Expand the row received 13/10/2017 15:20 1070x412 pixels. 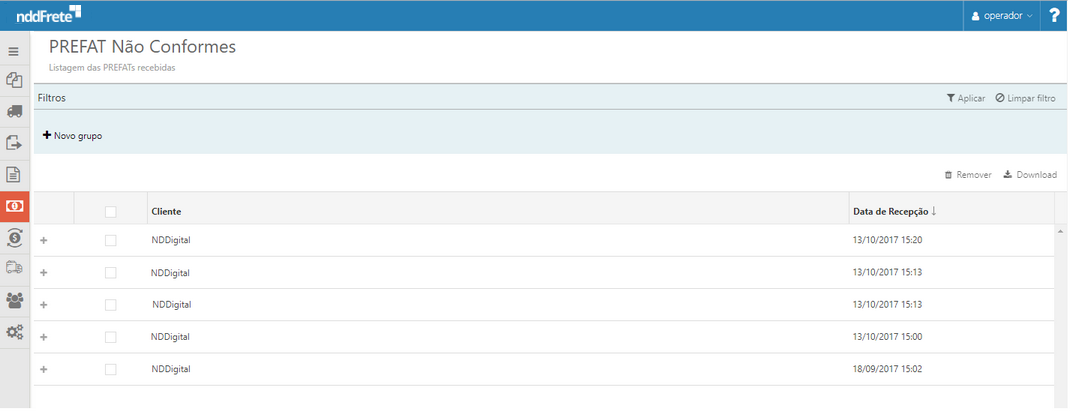coord(43,240)
